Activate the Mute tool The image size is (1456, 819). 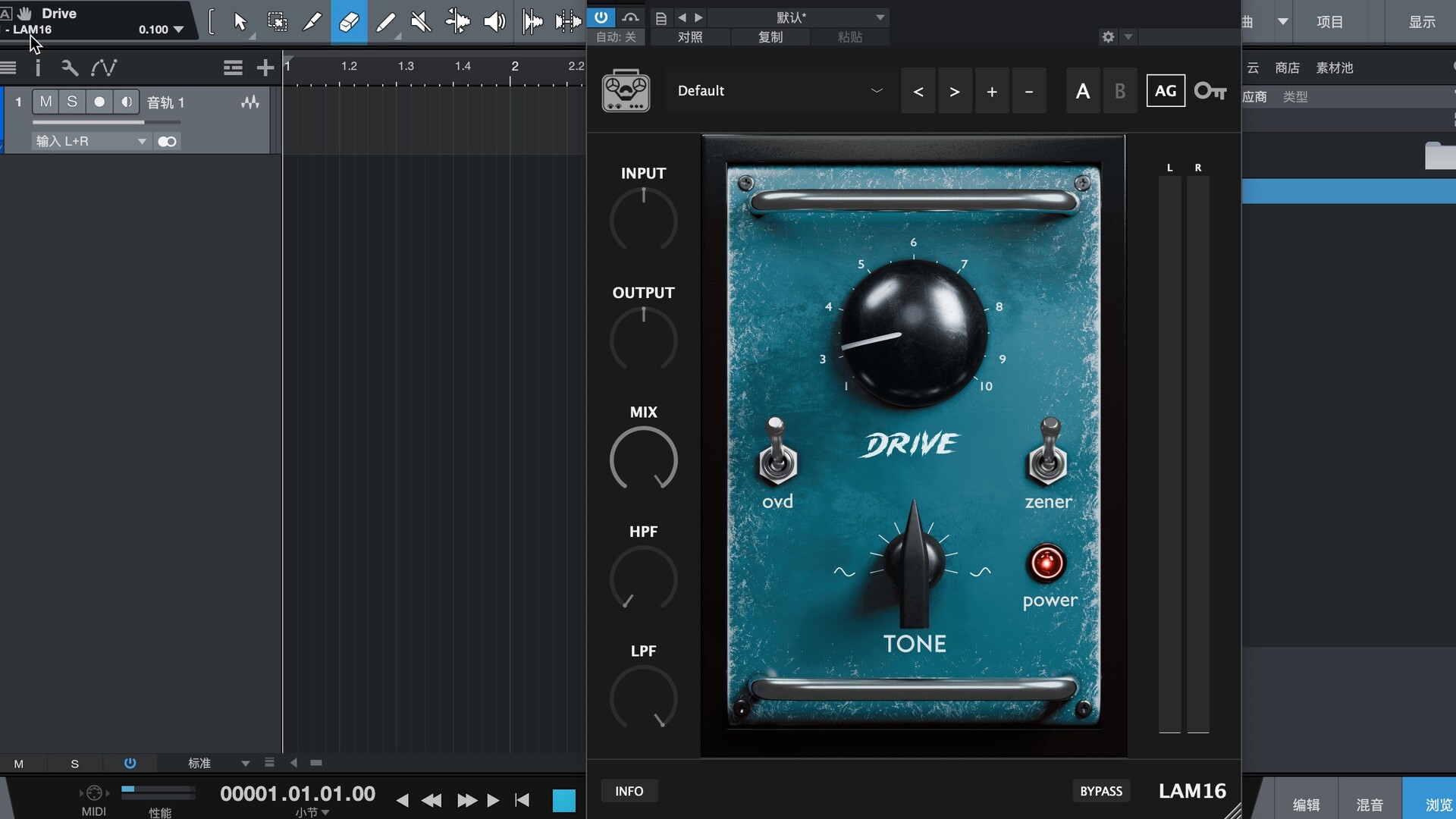421,22
